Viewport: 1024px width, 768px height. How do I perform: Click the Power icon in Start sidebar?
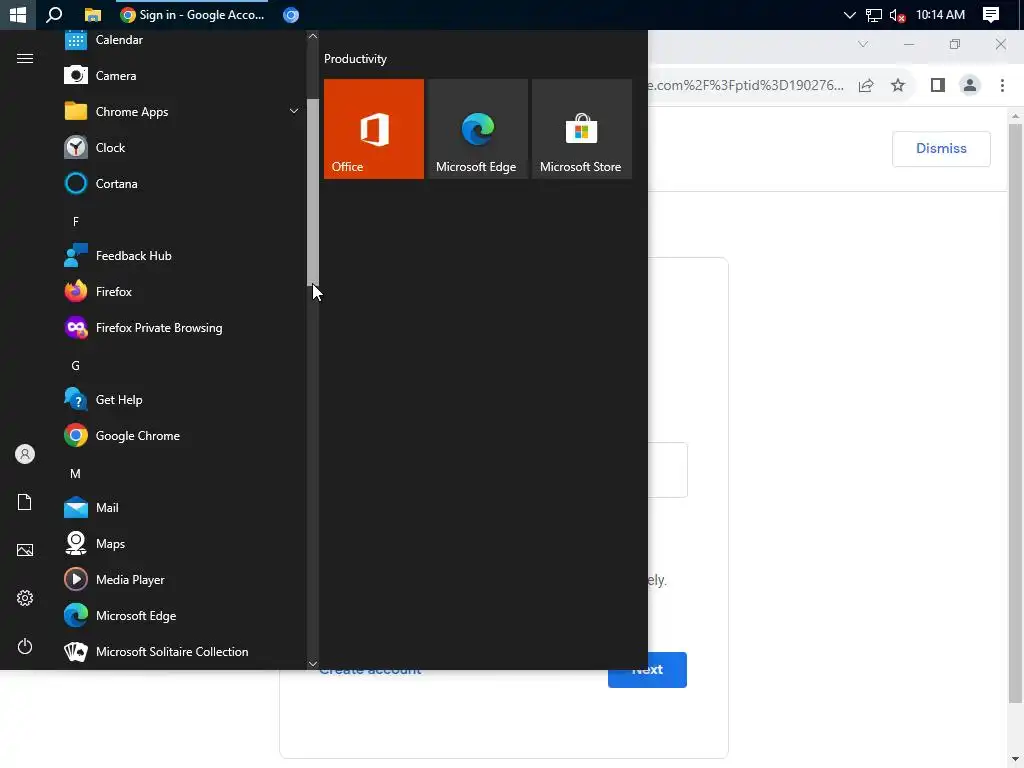25,646
